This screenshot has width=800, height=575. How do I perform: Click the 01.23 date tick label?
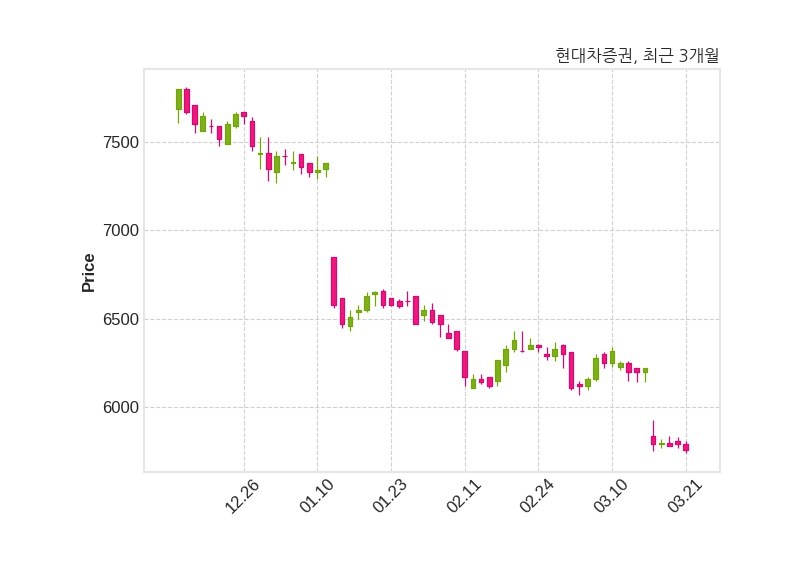click(390, 496)
